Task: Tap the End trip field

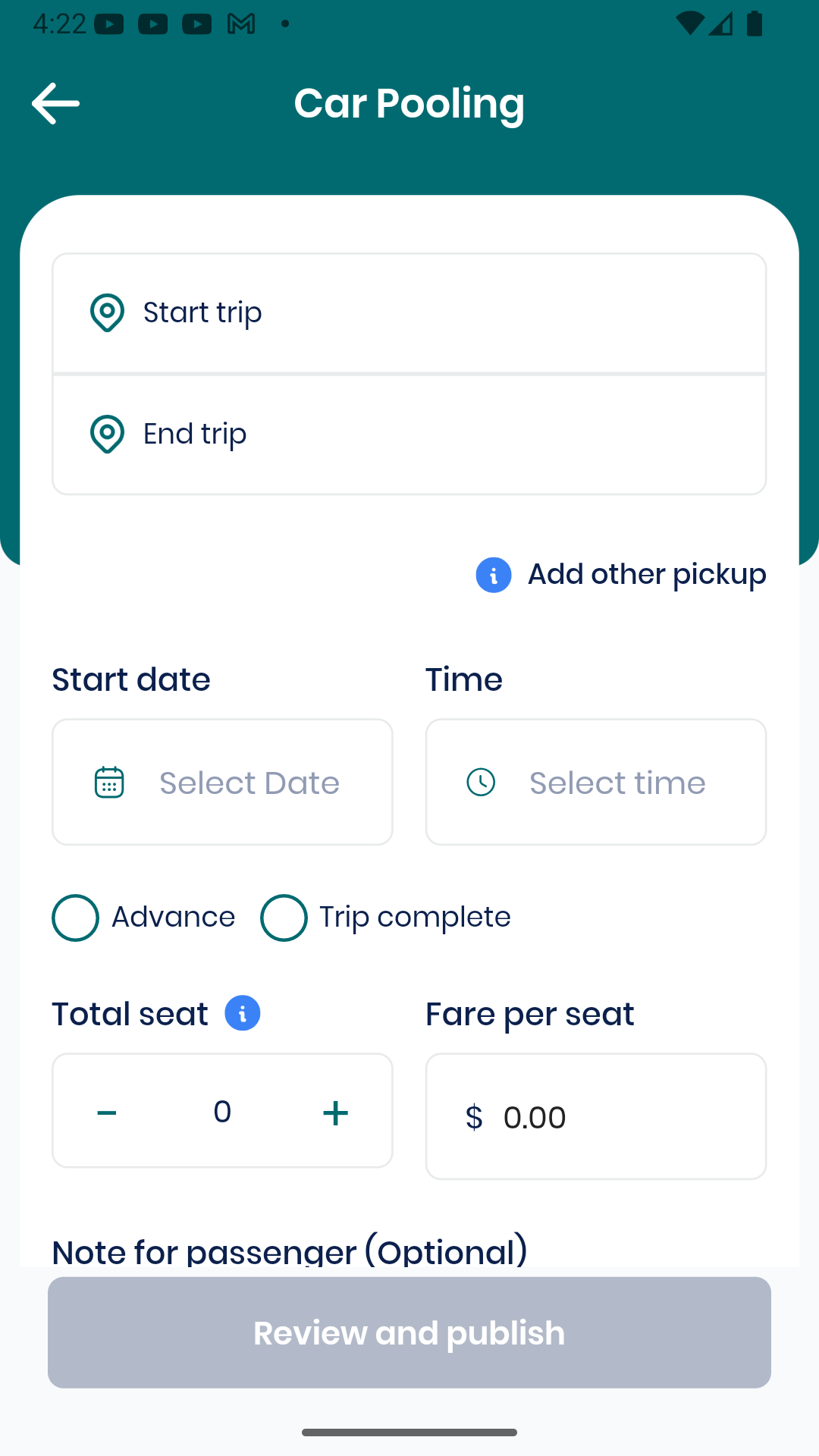Action: point(409,435)
